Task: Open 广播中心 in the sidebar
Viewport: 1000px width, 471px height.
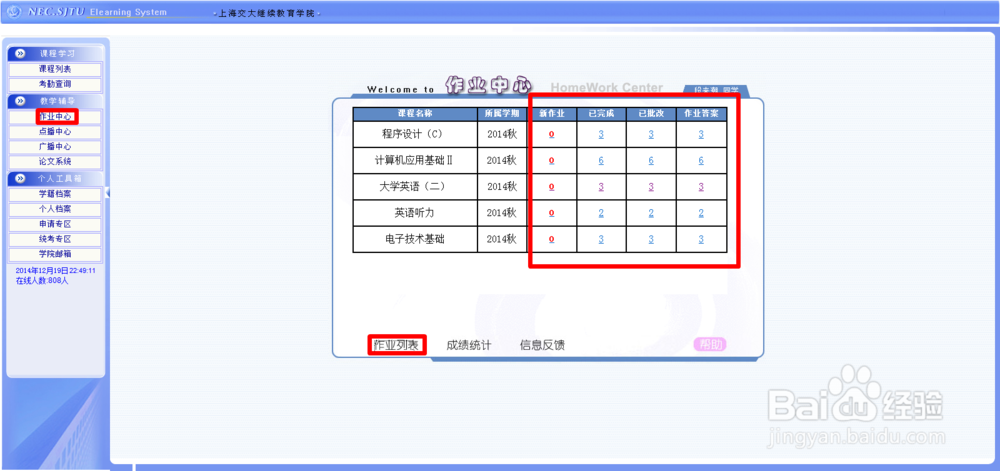Action: click(55, 147)
